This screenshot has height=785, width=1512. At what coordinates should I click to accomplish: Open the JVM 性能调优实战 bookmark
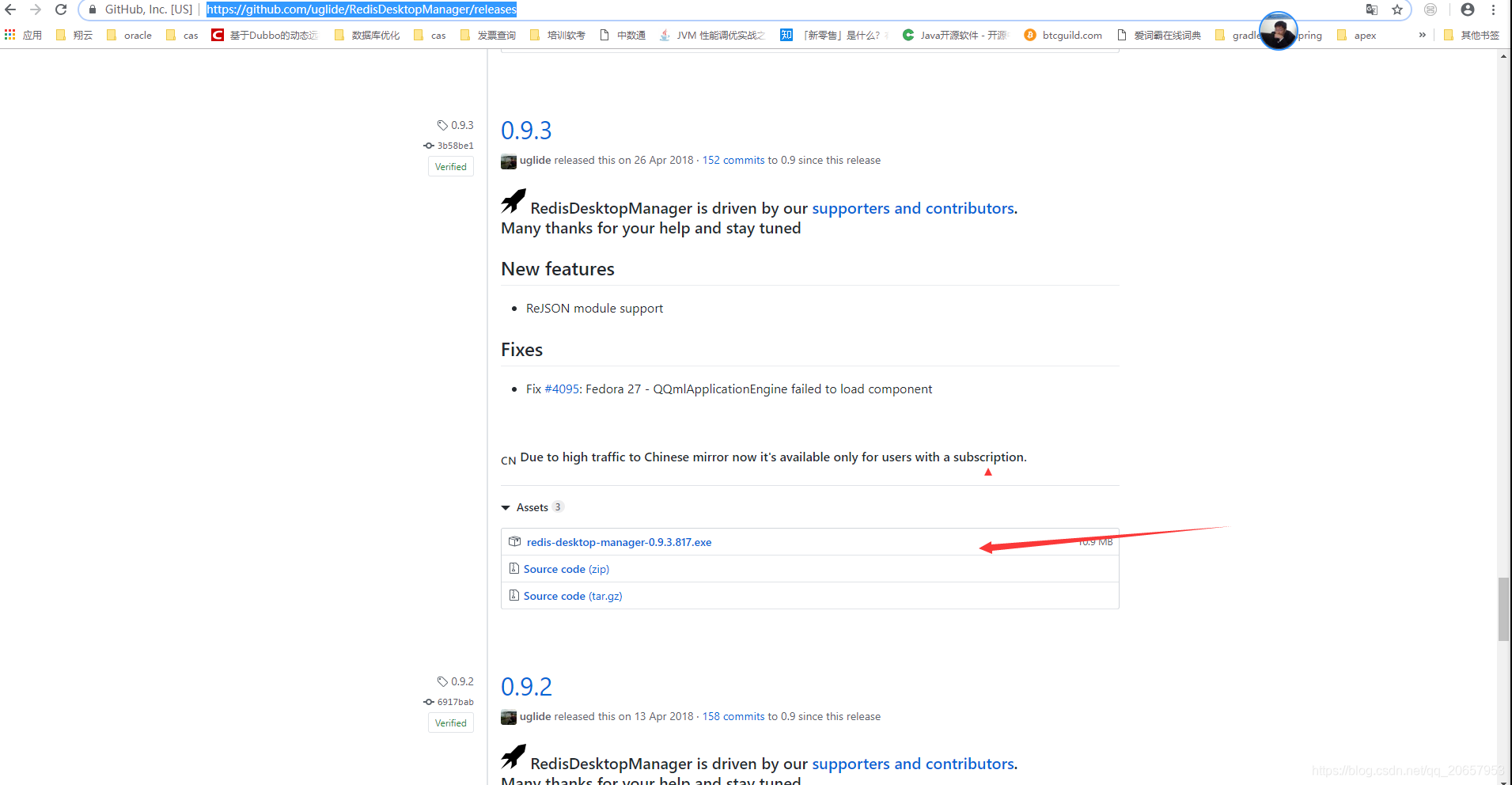[712, 35]
